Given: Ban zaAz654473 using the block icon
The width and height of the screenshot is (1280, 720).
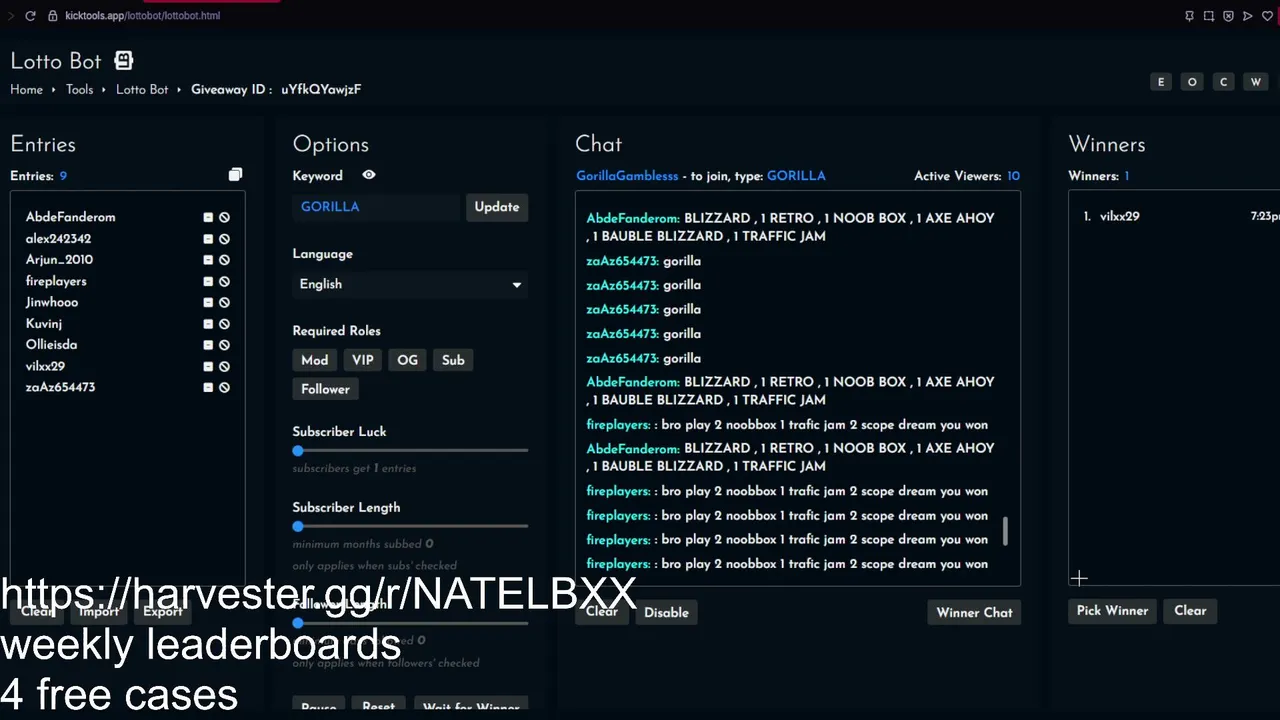Looking at the screenshot, I should [x=224, y=387].
